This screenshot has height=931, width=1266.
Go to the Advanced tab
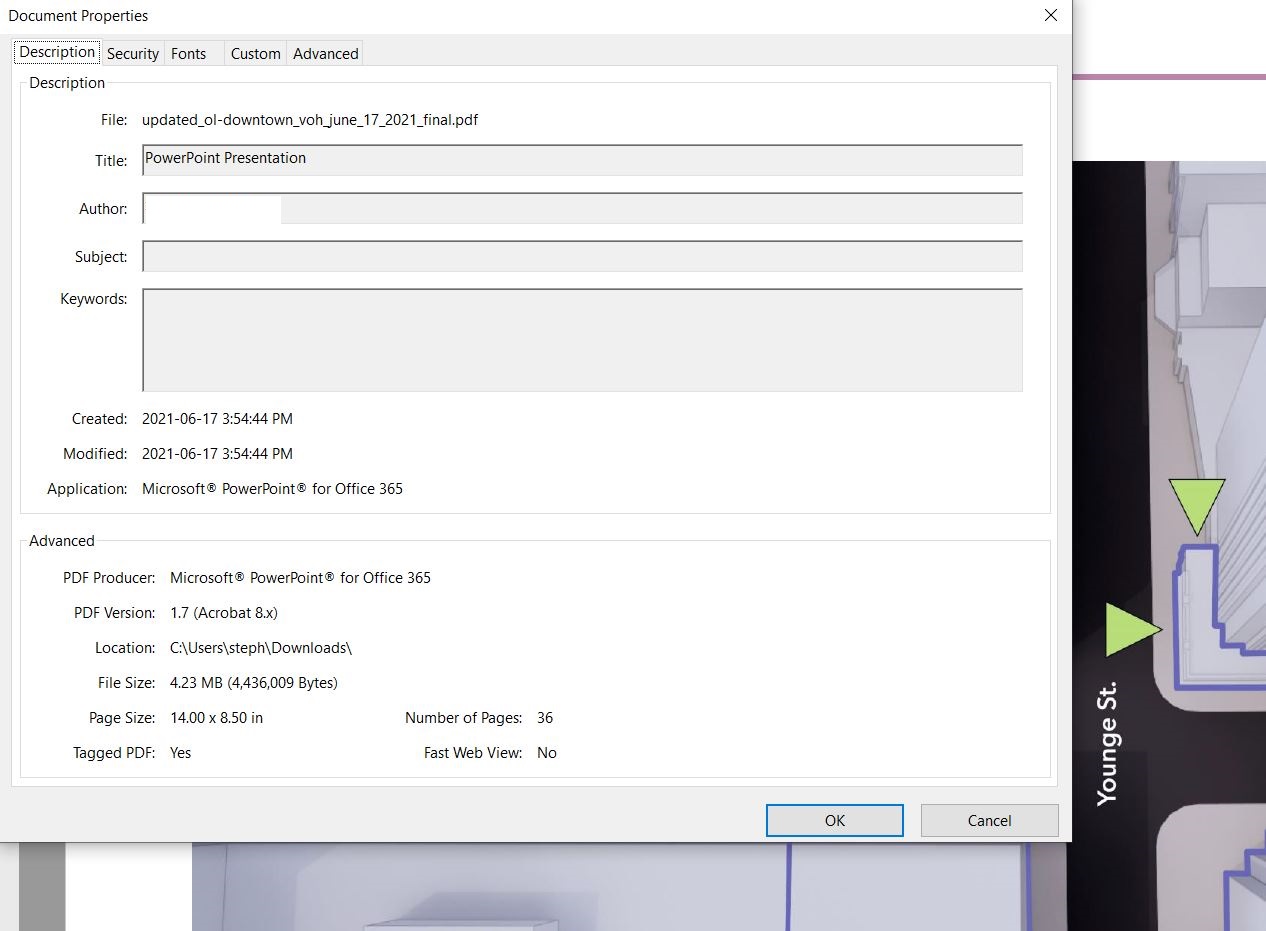(325, 54)
